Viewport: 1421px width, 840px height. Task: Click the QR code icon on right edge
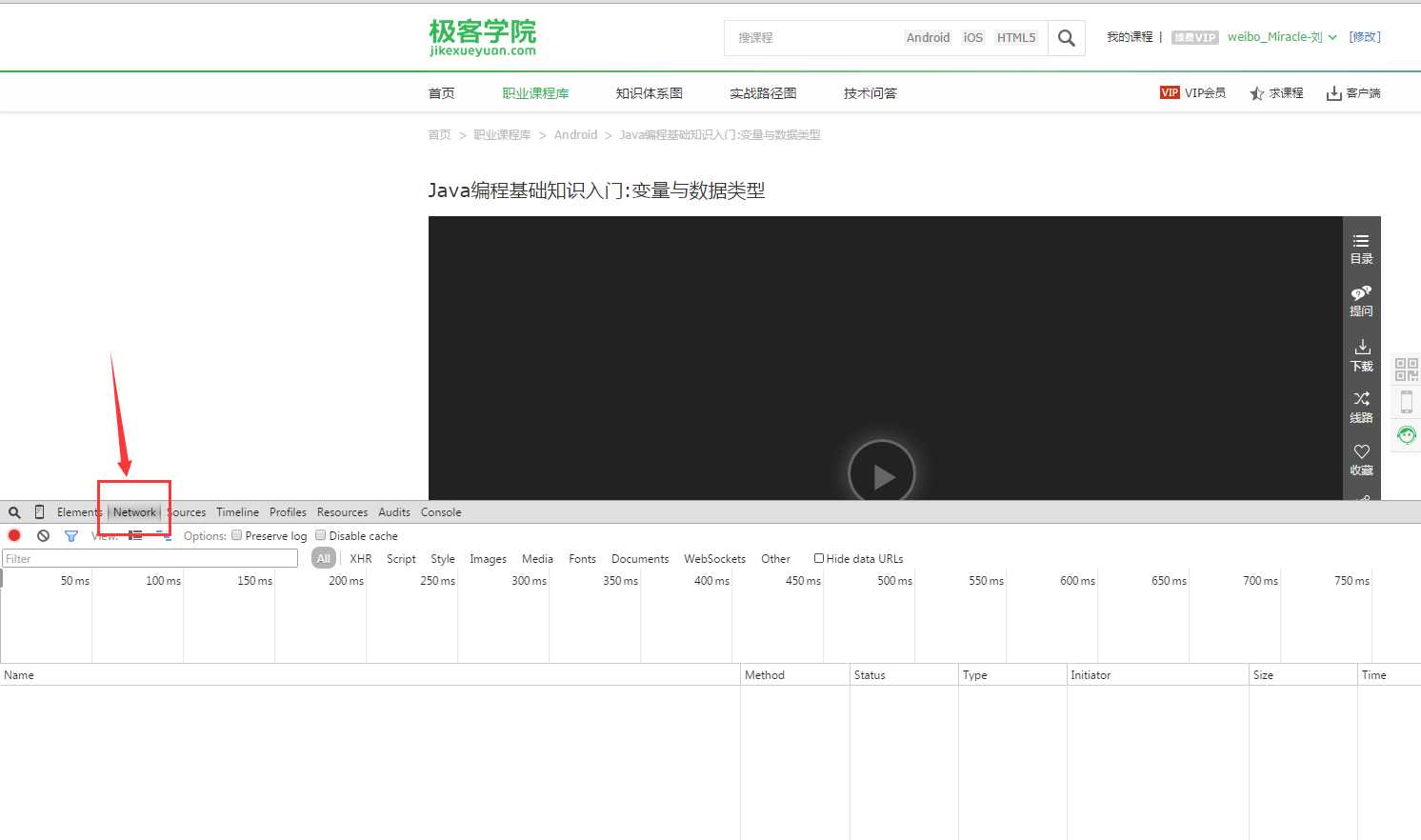coord(1407,370)
